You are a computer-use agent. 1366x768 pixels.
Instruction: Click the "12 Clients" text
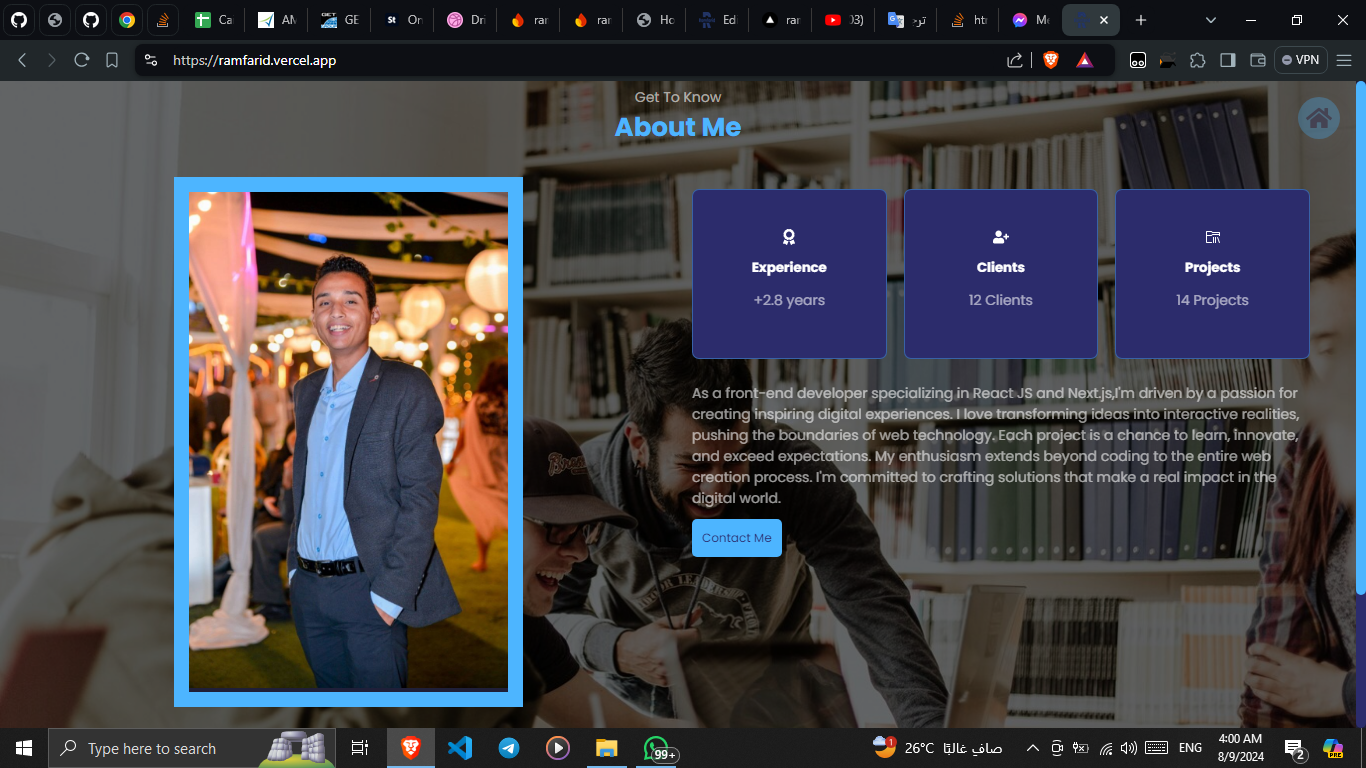click(x=1001, y=300)
